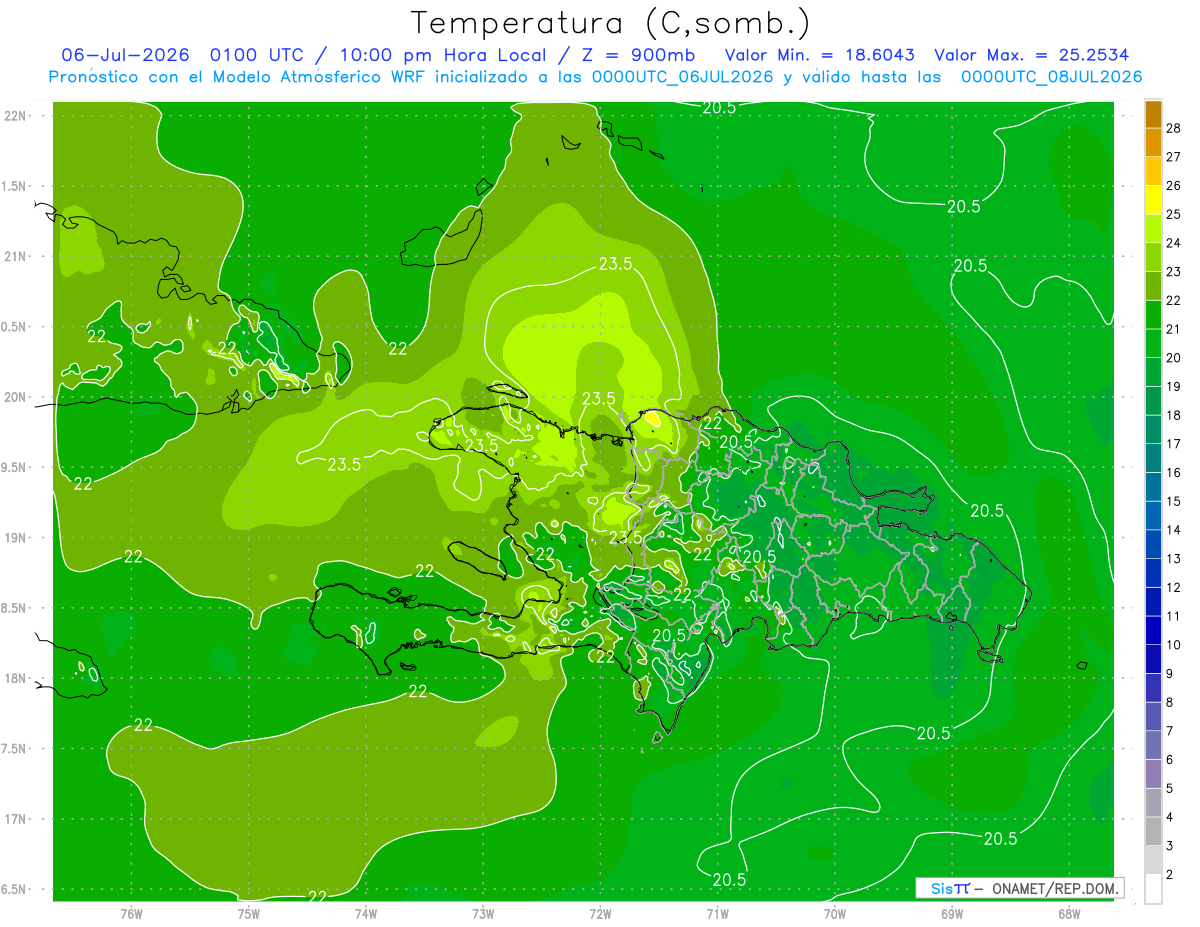Image resolution: width=1200 pixels, height=927 pixels.
Task: Click the '70W' longitude axis label
Action: click(835, 913)
